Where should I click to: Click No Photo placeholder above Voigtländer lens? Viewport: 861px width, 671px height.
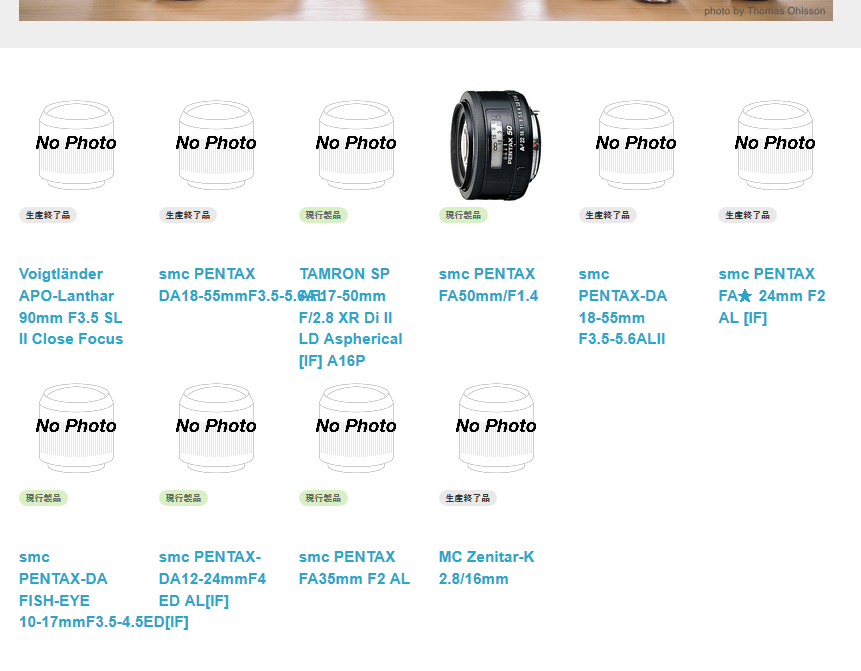(x=76, y=145)
